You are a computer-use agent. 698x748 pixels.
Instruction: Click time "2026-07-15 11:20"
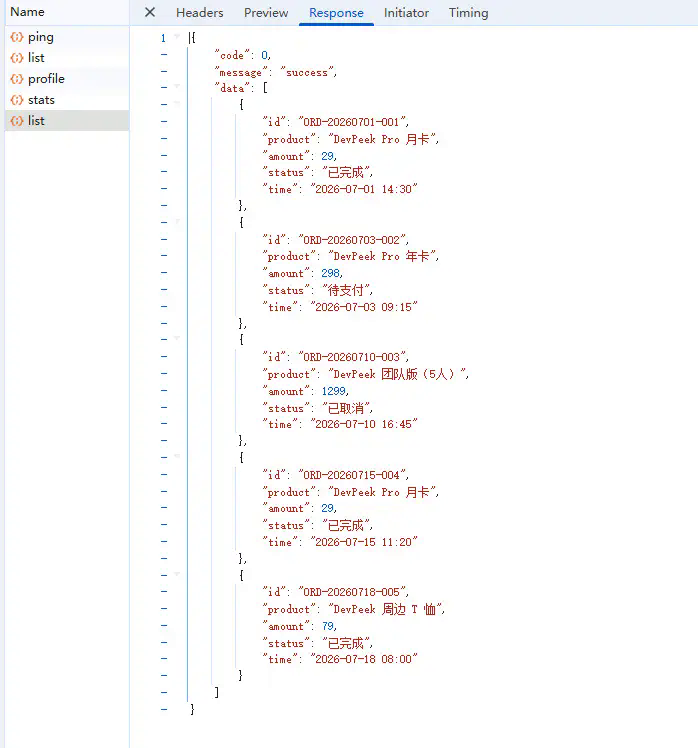(x=364, y=542)
